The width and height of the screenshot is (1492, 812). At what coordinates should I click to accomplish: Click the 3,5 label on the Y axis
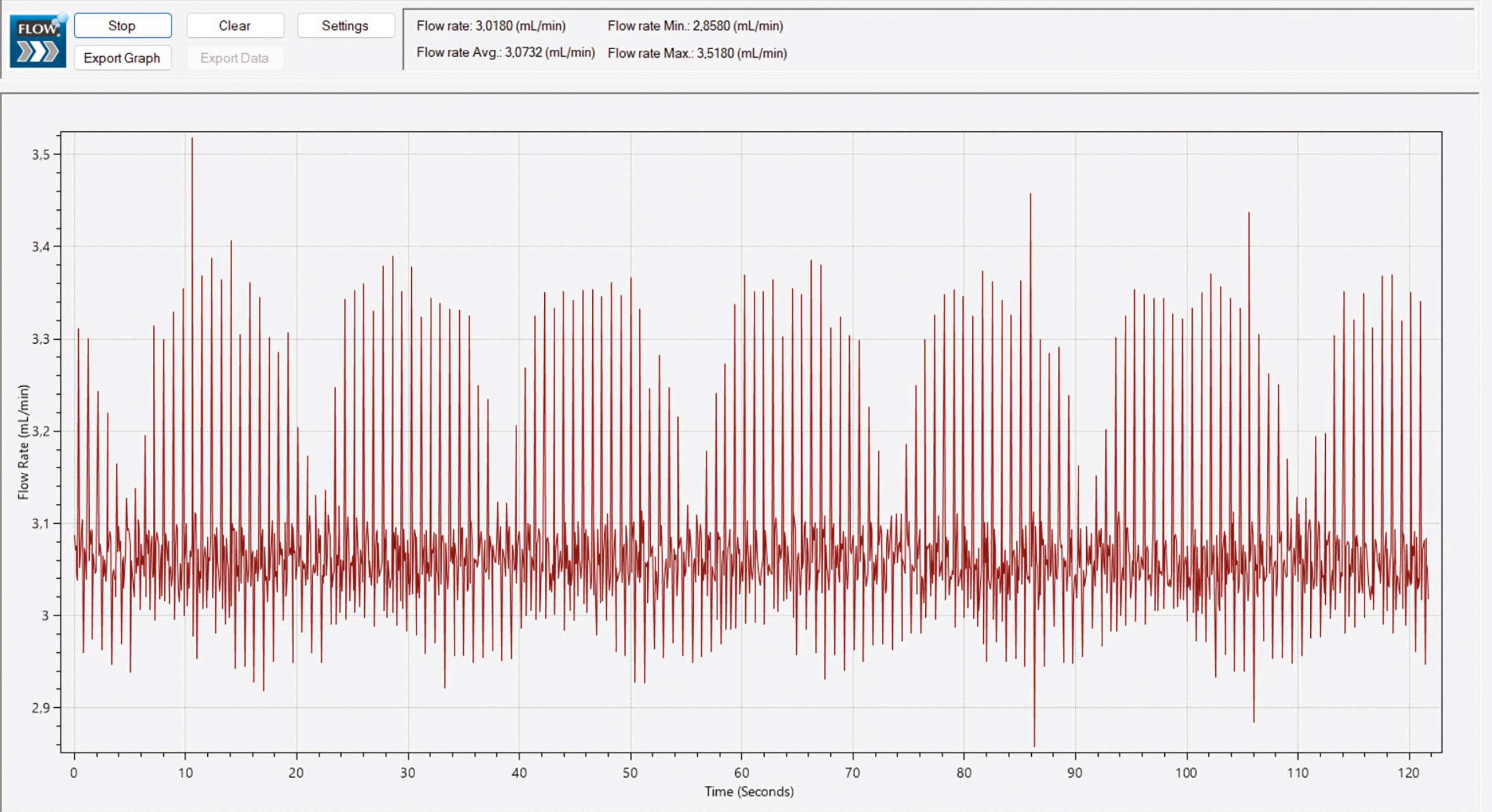pos(41,155)
